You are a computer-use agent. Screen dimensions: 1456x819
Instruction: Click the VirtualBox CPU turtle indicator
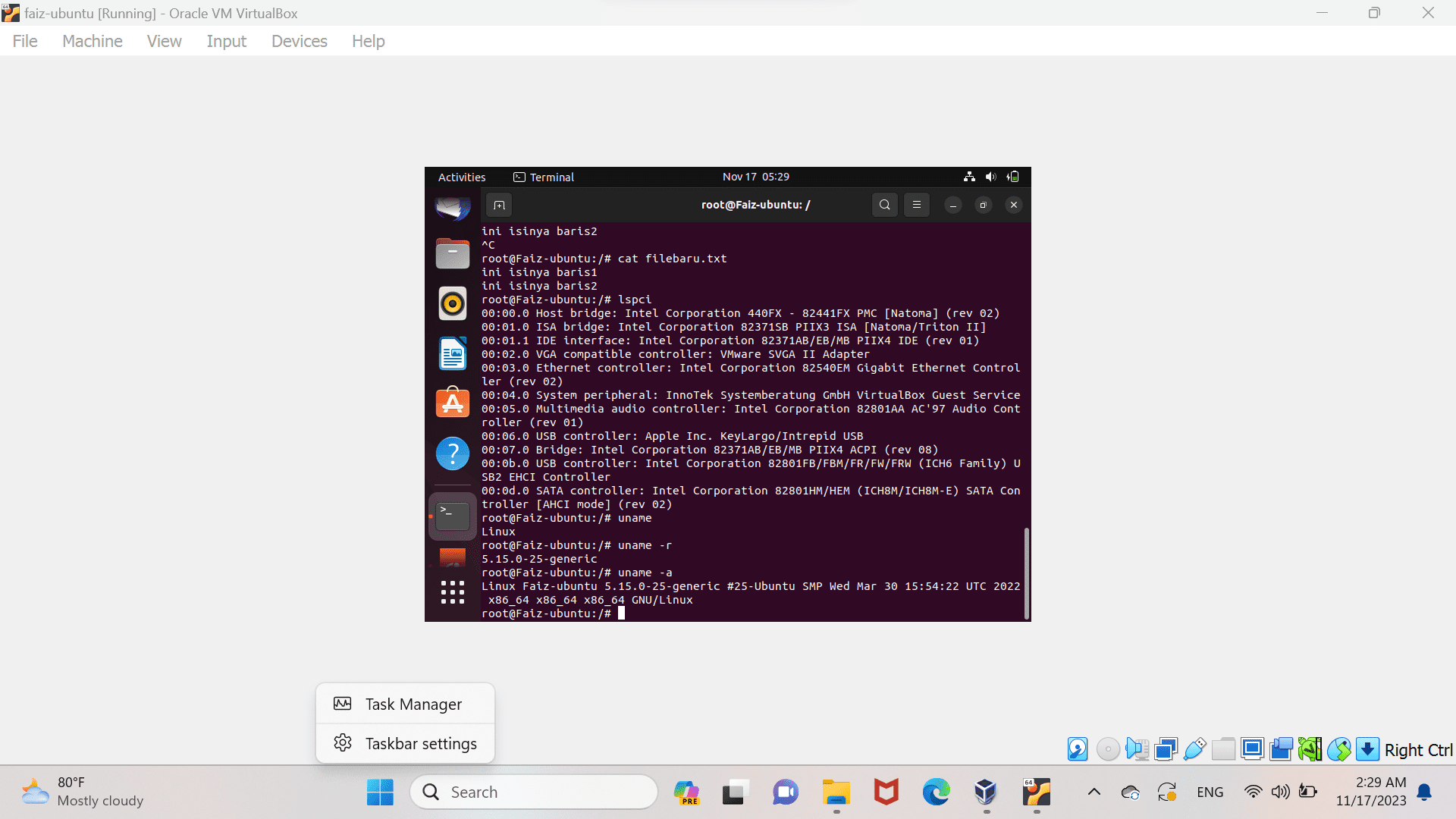(1310, 749)
